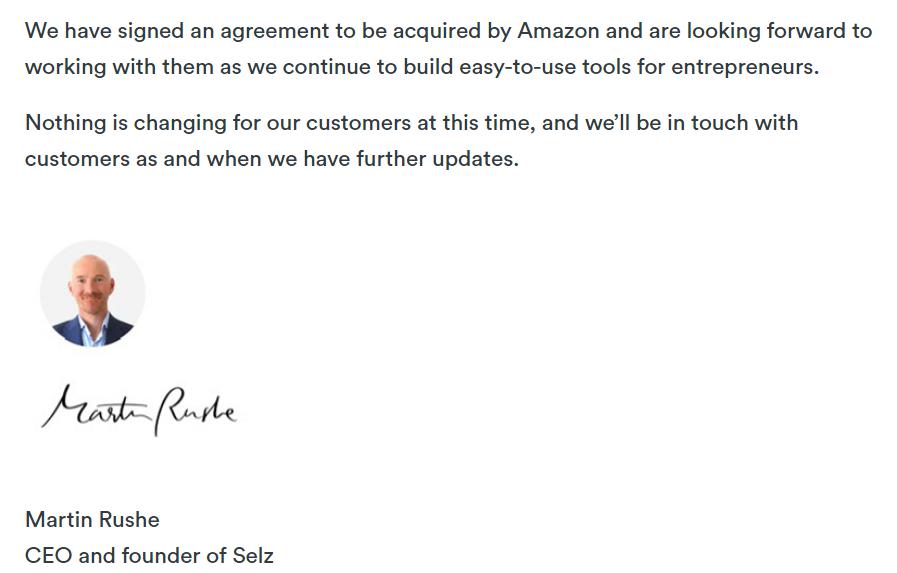Click the word 'Selz' in the title line
The image size is (897, 573).
(x=253, y=555)
